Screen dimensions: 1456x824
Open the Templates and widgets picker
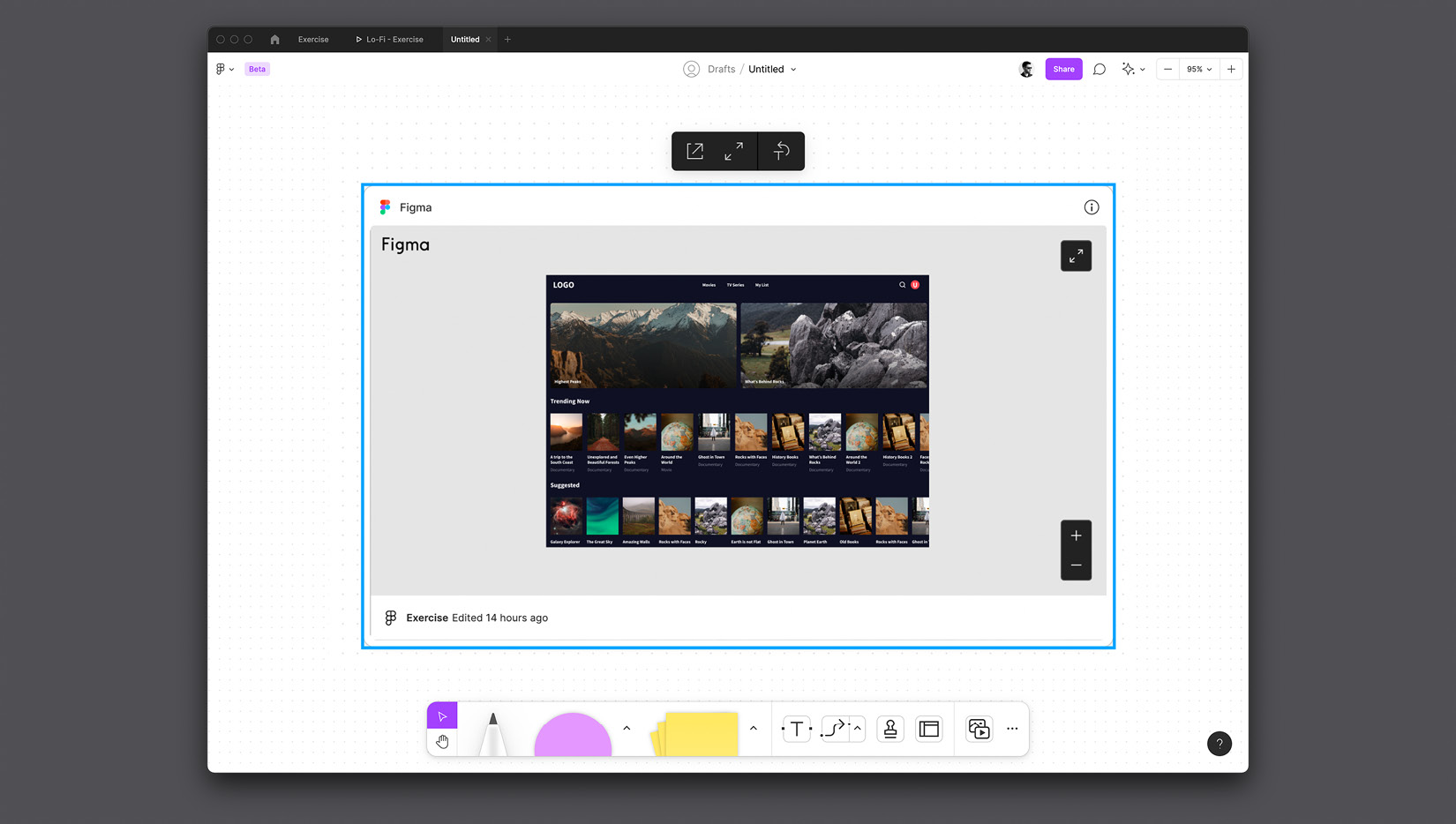(x=979, y=729)
